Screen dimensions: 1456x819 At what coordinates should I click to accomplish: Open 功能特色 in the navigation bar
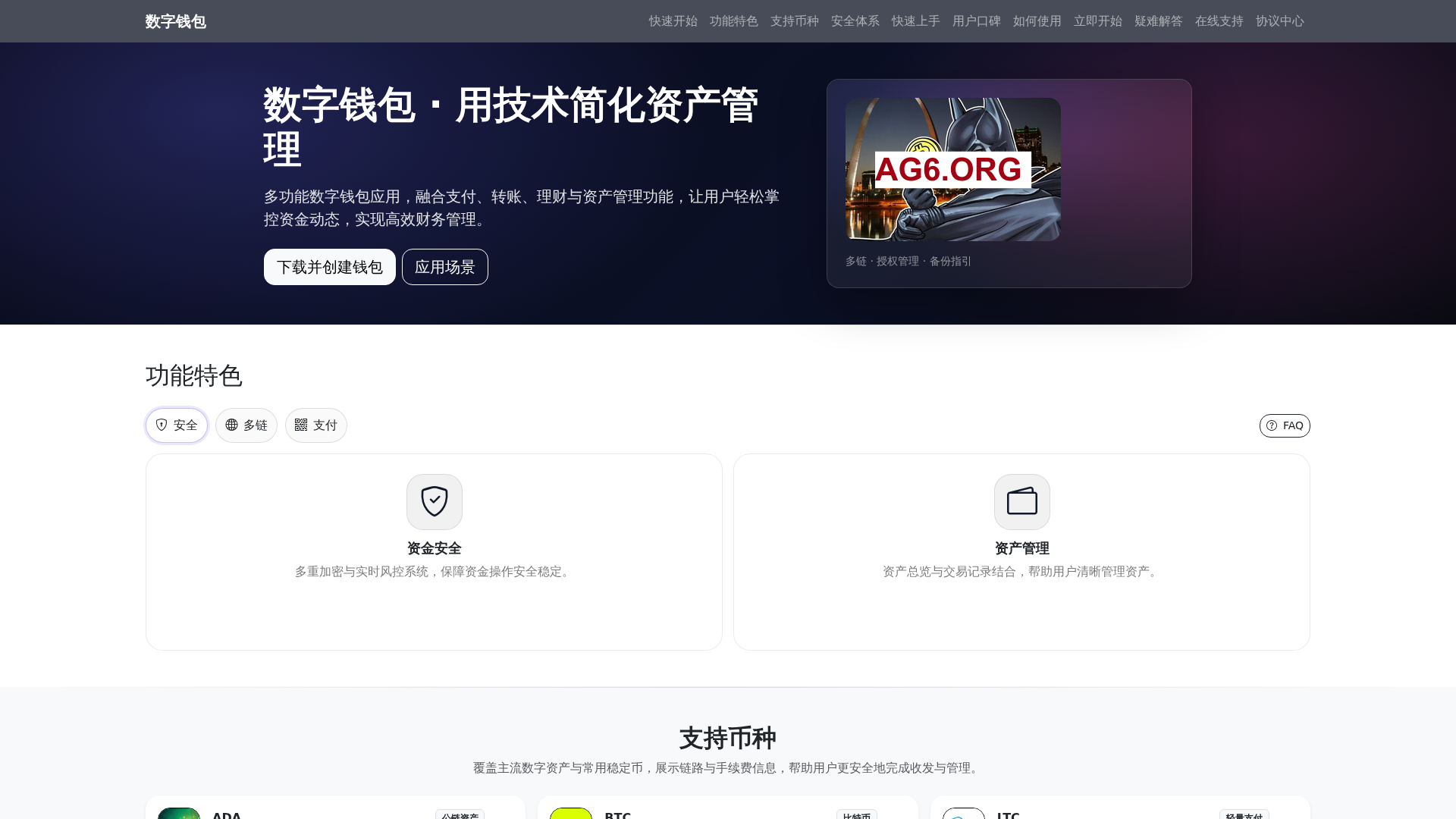pyautogui.click(x=734, y=21)
